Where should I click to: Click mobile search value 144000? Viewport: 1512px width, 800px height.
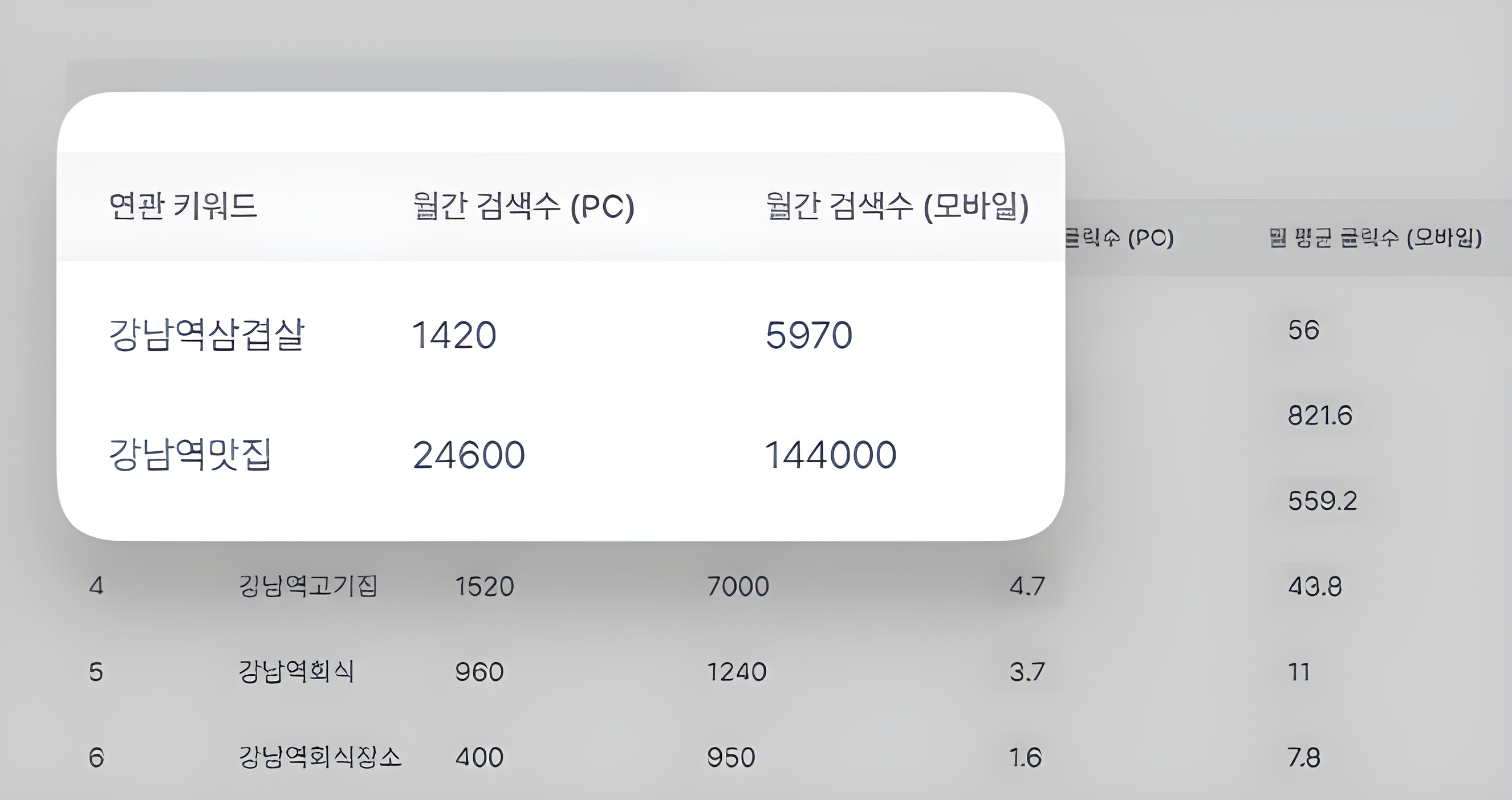(831, 455)
